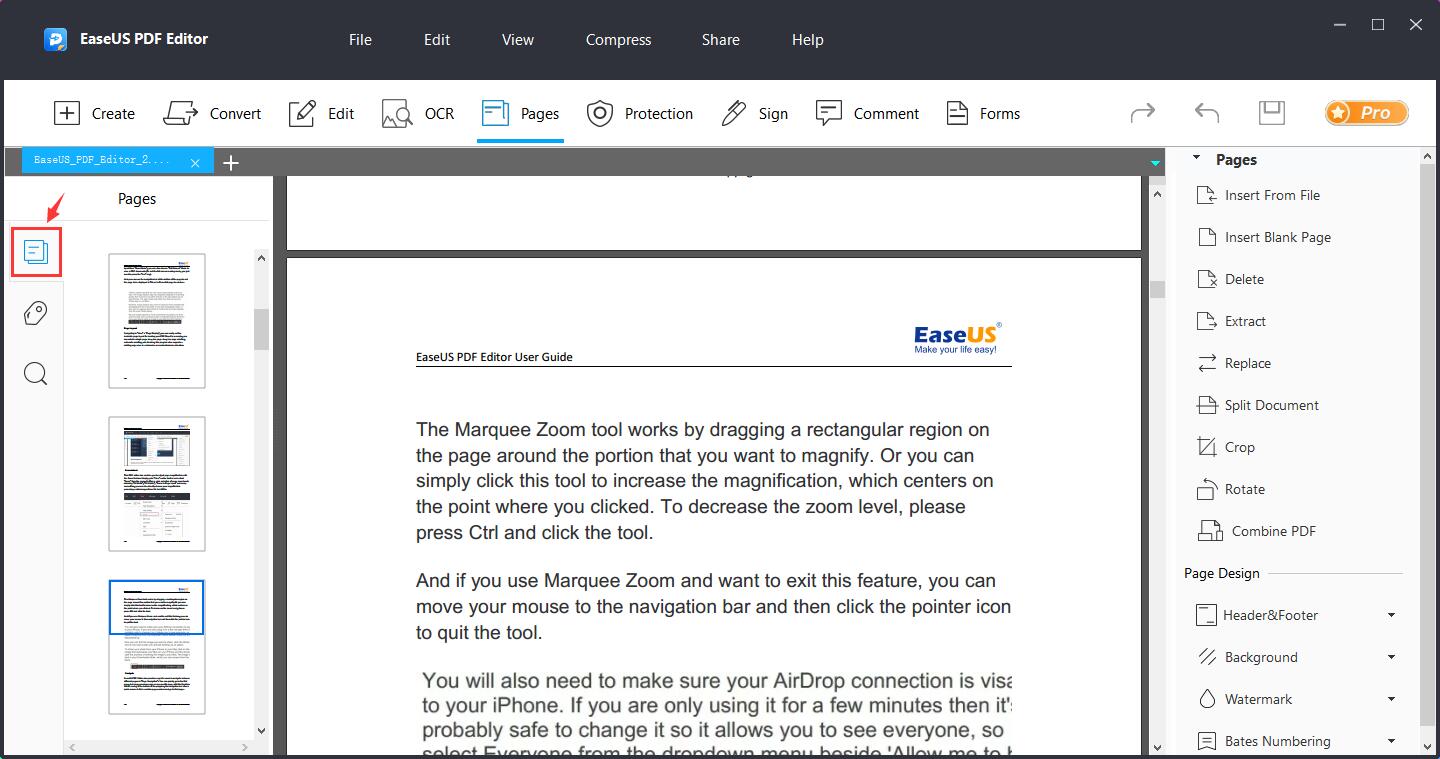
Task: Open the File menu
Action: (360, 40)
